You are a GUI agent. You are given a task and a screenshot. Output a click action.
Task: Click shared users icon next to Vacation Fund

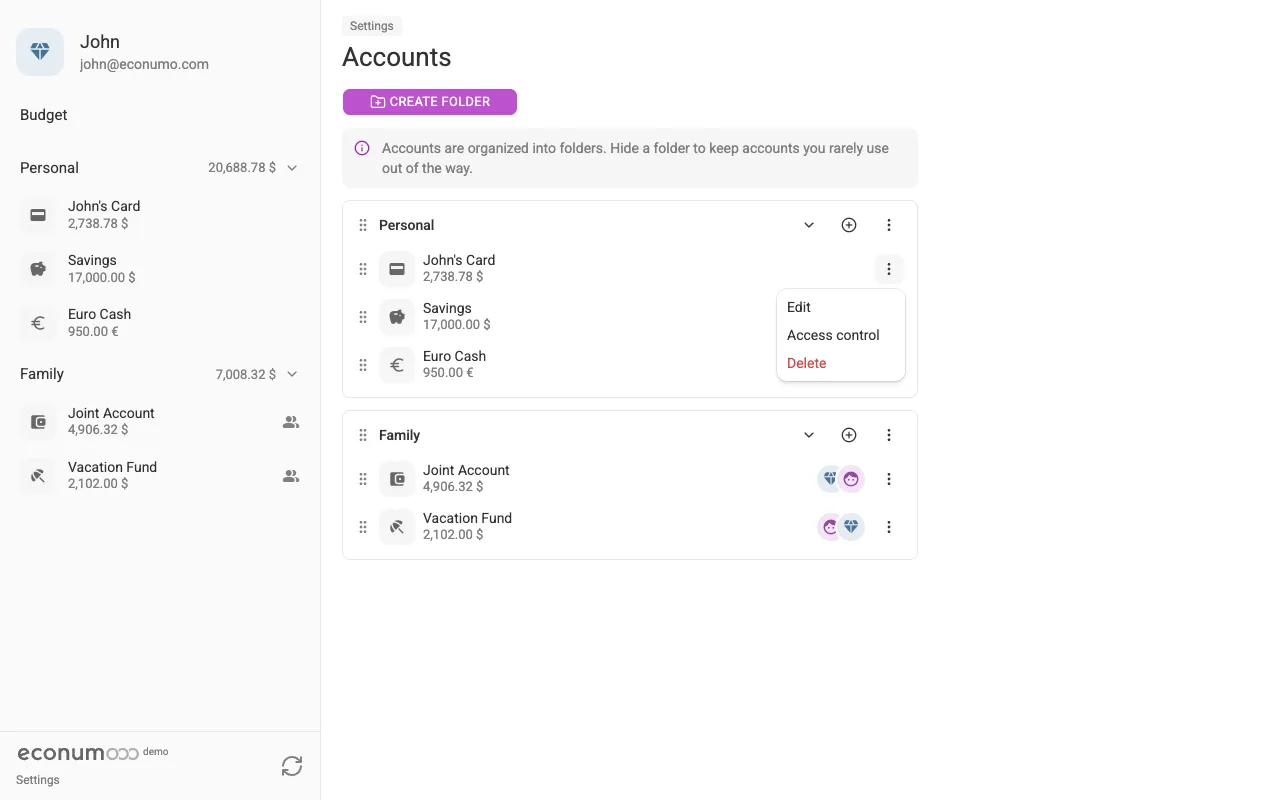[x=291, y=476]
